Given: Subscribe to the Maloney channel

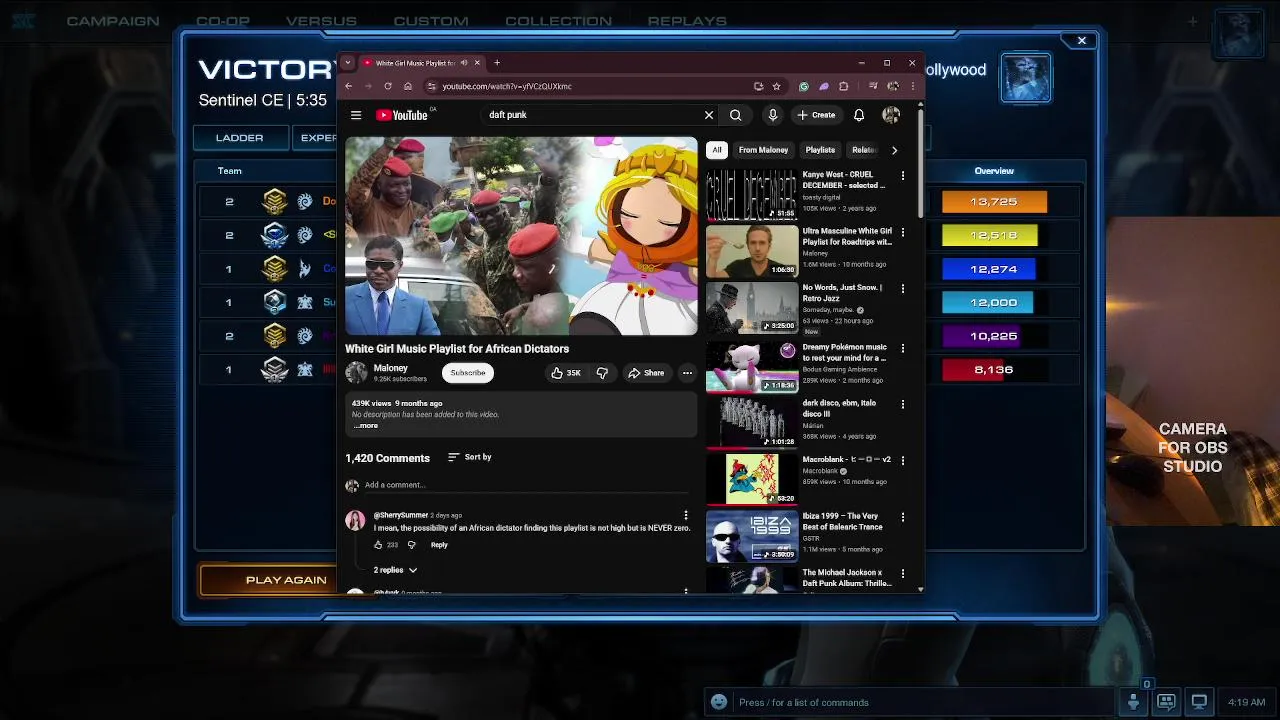Looking at the screenshot, I should click(468, 373).
